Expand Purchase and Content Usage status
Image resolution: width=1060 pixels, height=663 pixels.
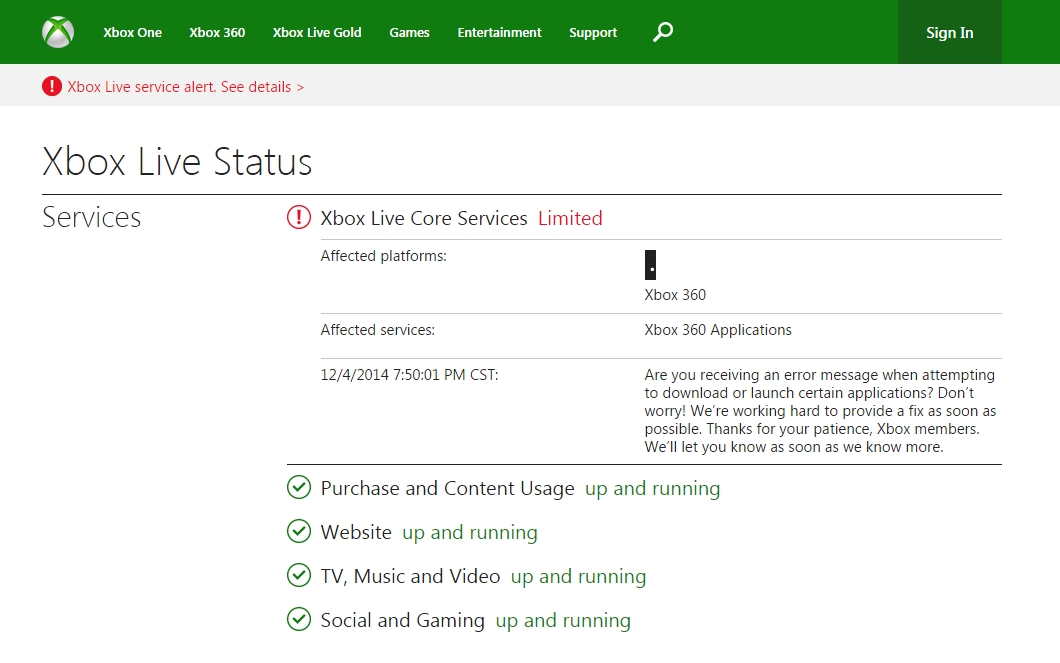coord(448,488)
